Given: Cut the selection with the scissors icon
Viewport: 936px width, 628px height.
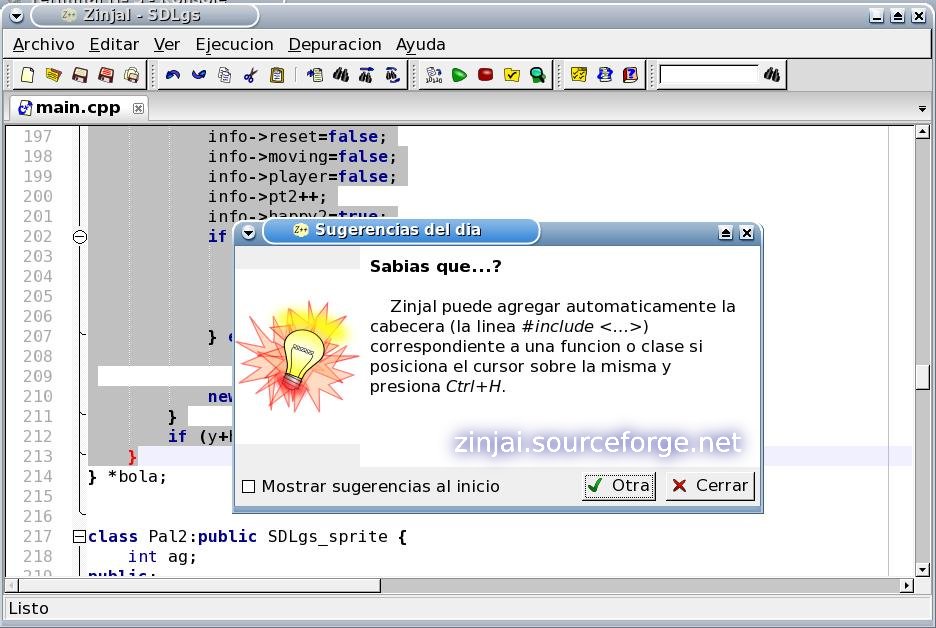Looking at the screenshot, I should pos(251,75).
